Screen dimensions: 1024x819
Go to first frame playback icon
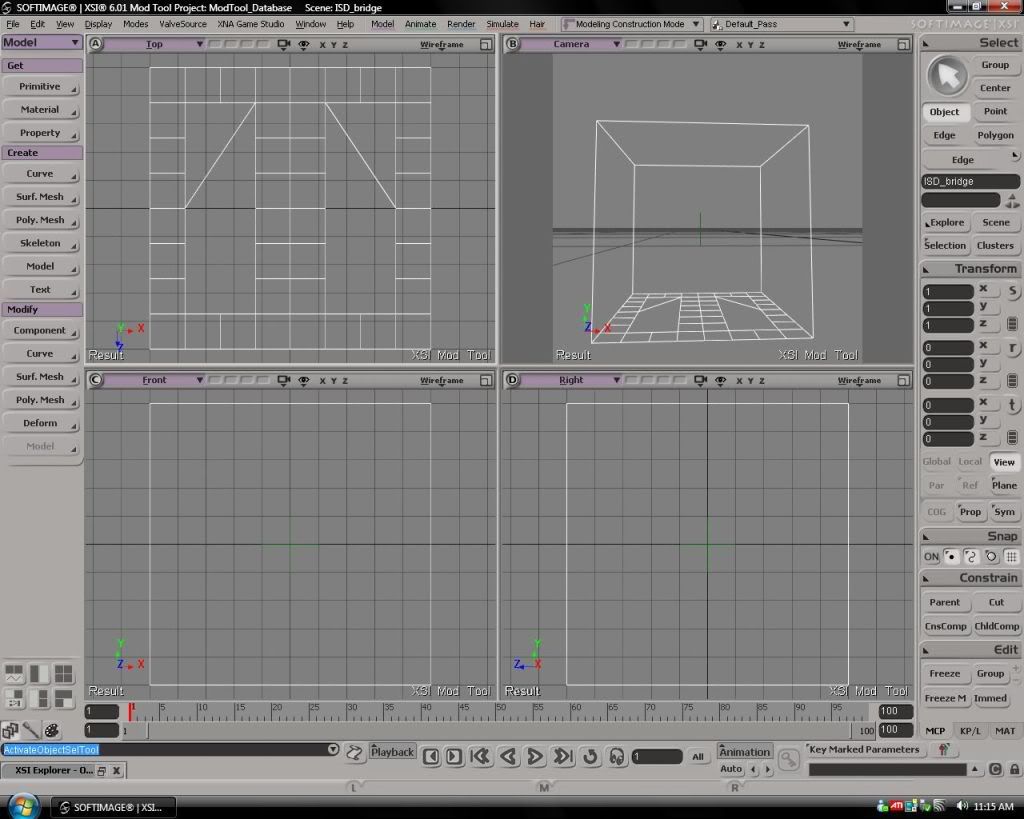[480, 756]
